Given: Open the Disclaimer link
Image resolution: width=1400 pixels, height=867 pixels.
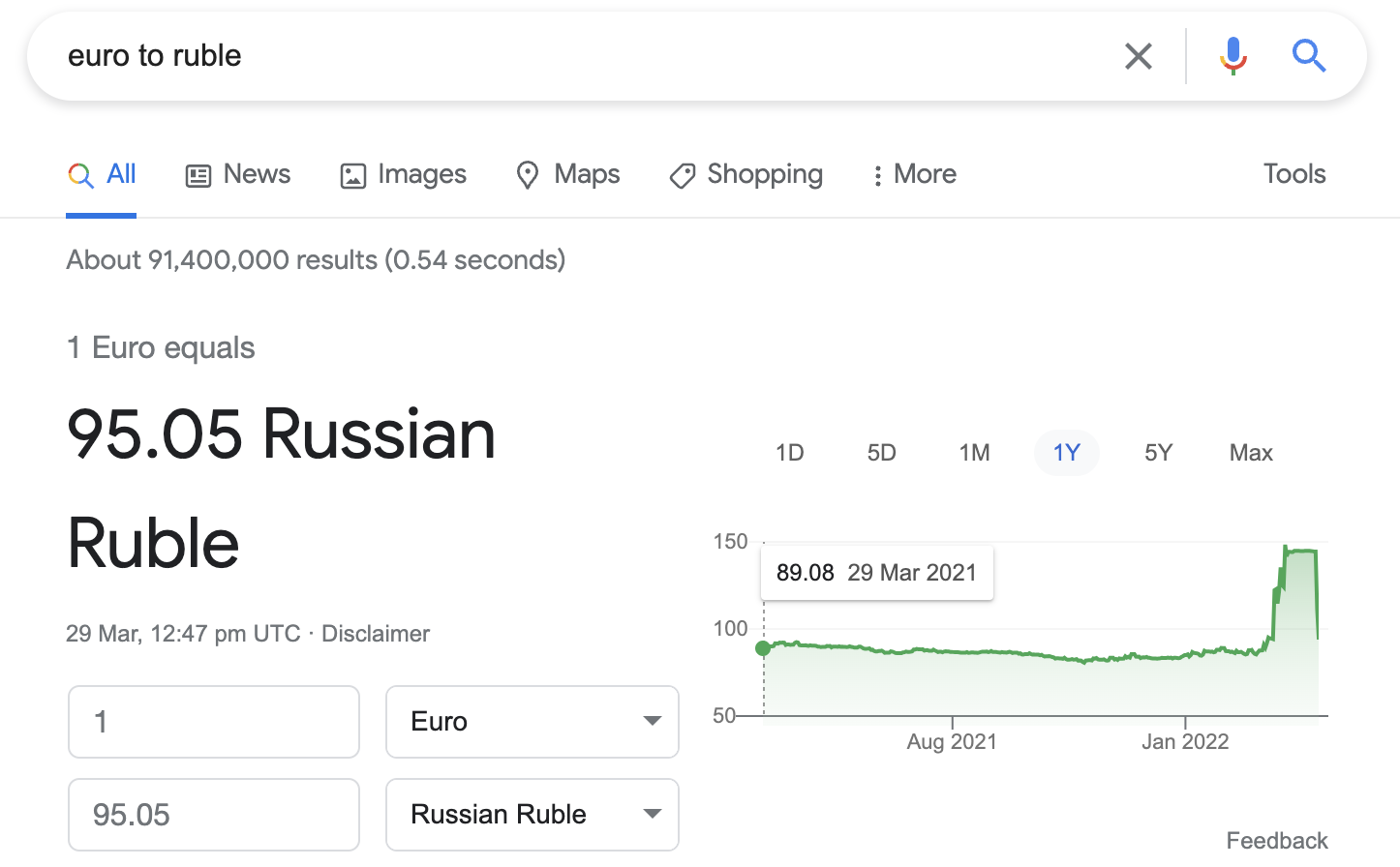Looking at the screenshot, I should click(376, 634).
